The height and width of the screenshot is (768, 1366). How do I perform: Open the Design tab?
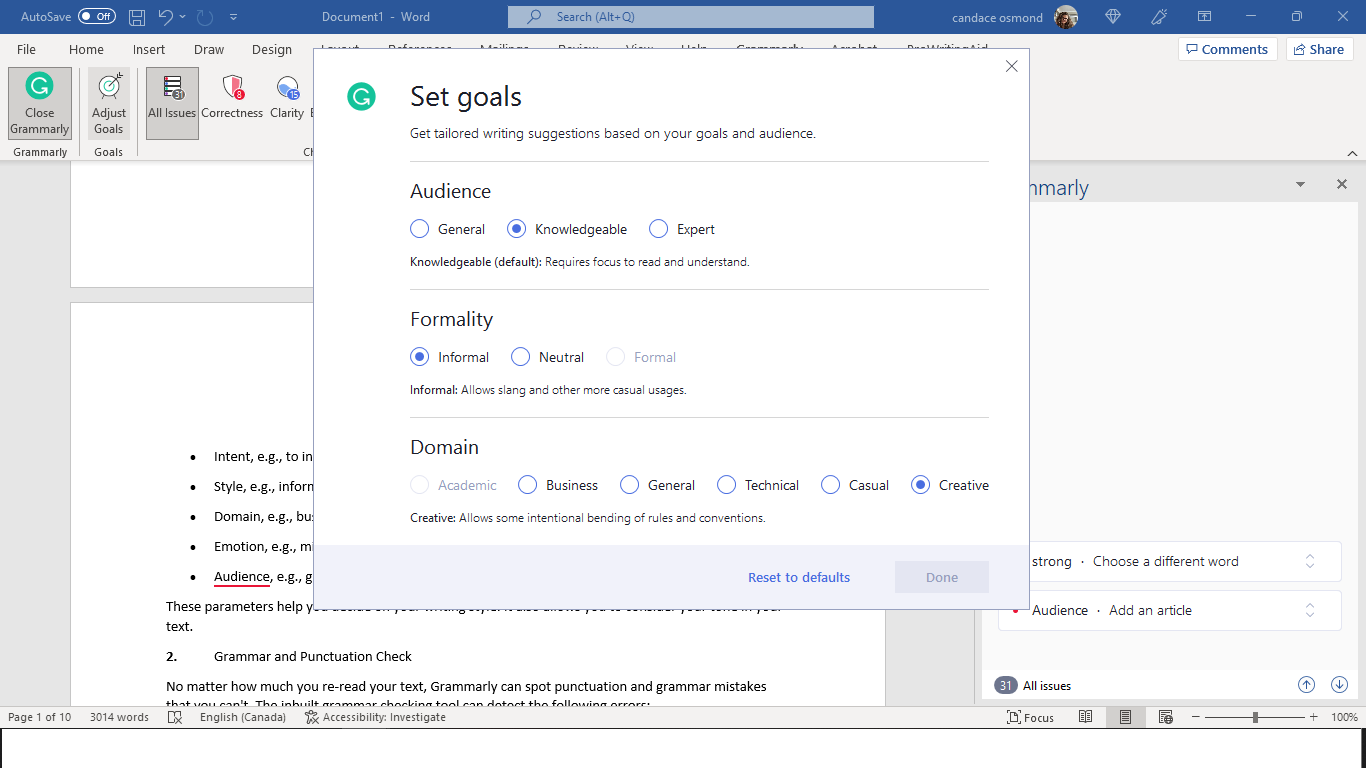[272, 49]
